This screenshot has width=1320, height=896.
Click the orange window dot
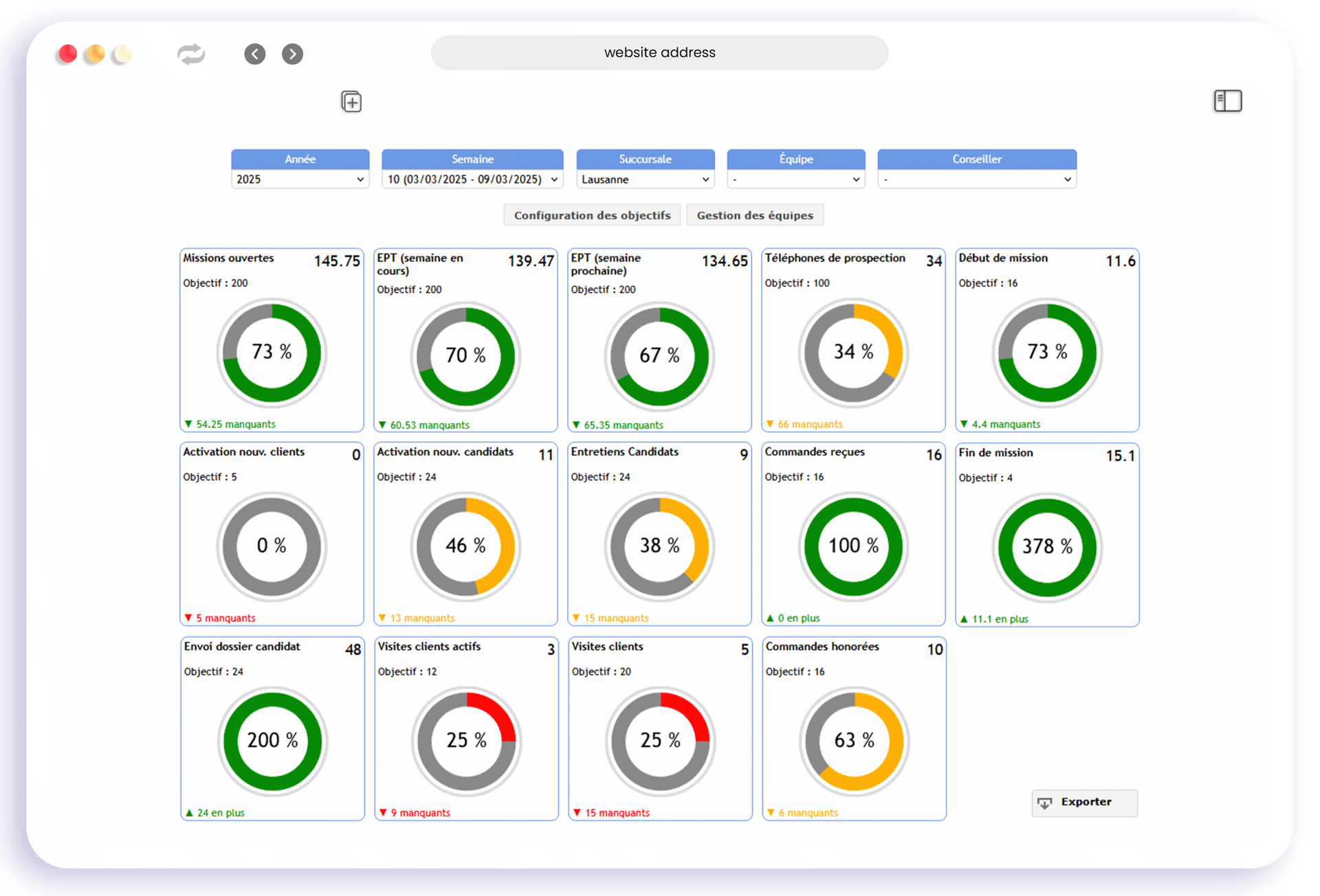pyautogui.click(x=95, y=54)
